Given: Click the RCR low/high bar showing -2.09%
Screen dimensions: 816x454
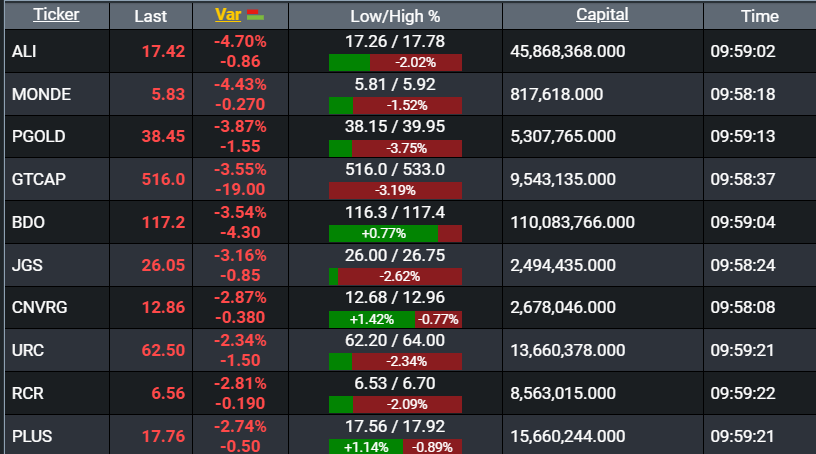Looking at the screenshot, I should coord(396,405).
